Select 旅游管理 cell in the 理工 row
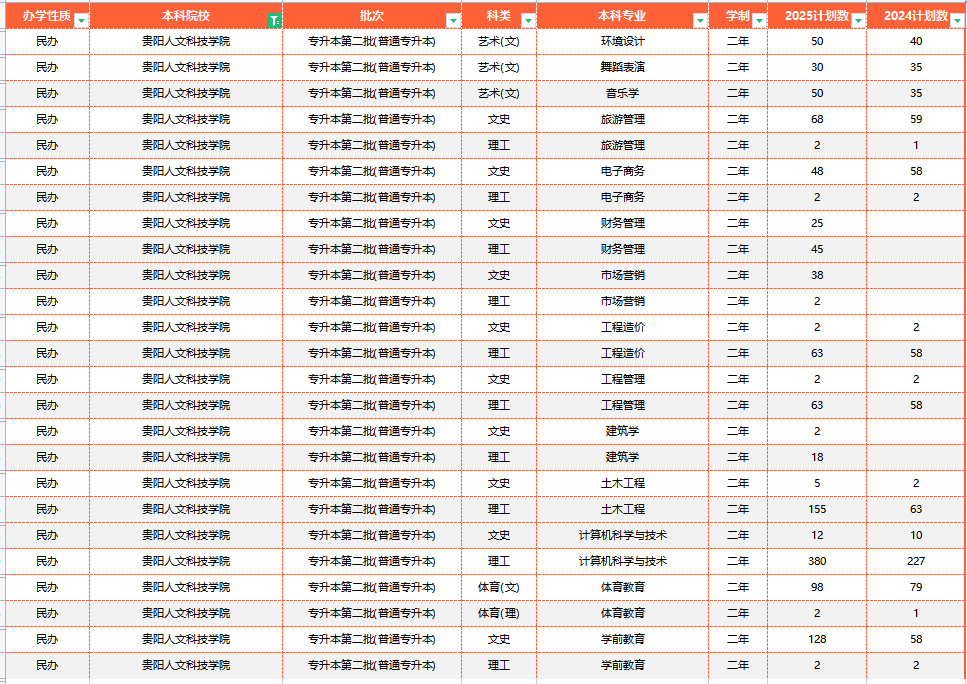This screenshot has width=967, height=684. (x=622, y=145)
